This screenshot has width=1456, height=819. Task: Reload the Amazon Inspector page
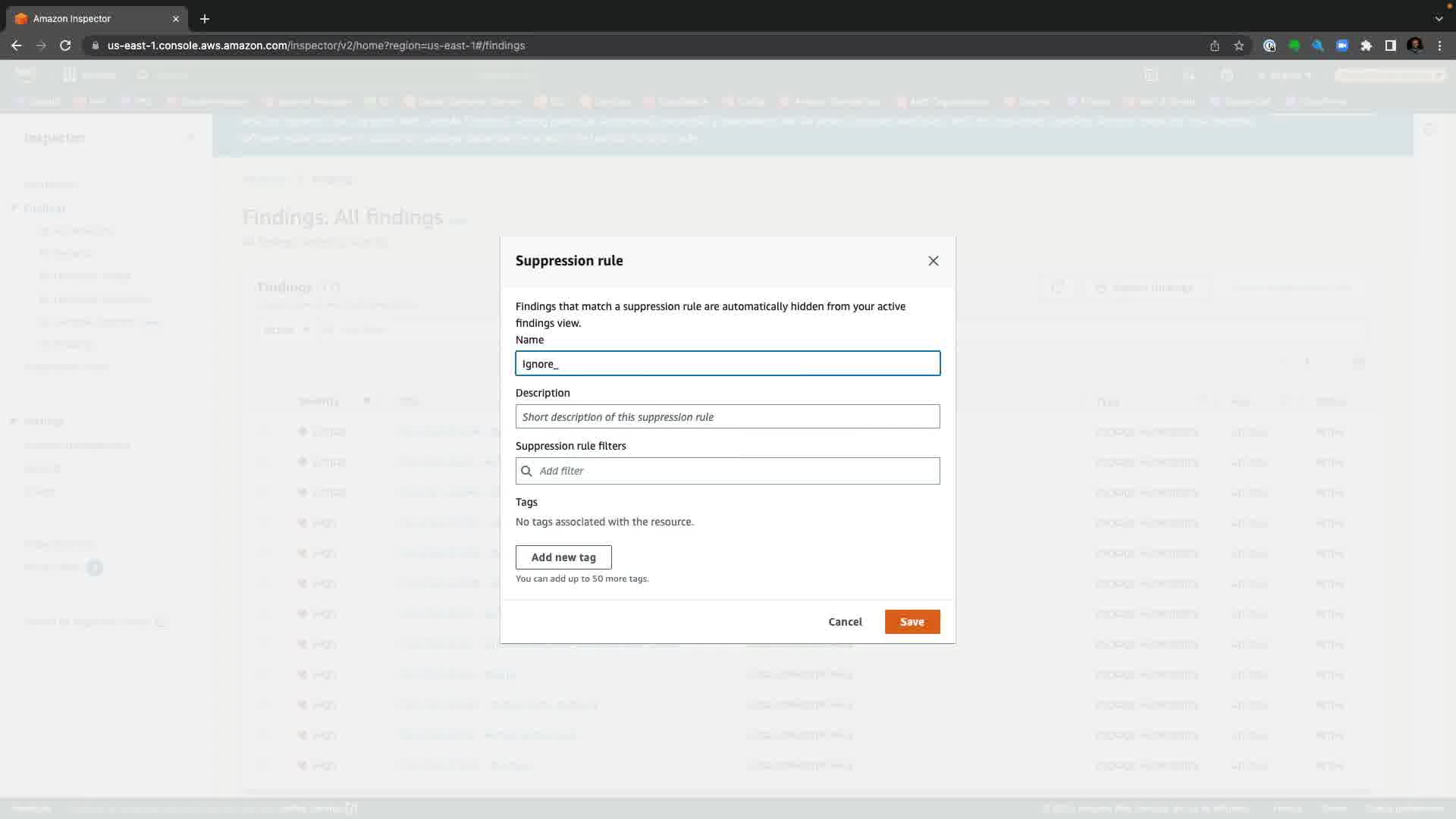[65, 45]
